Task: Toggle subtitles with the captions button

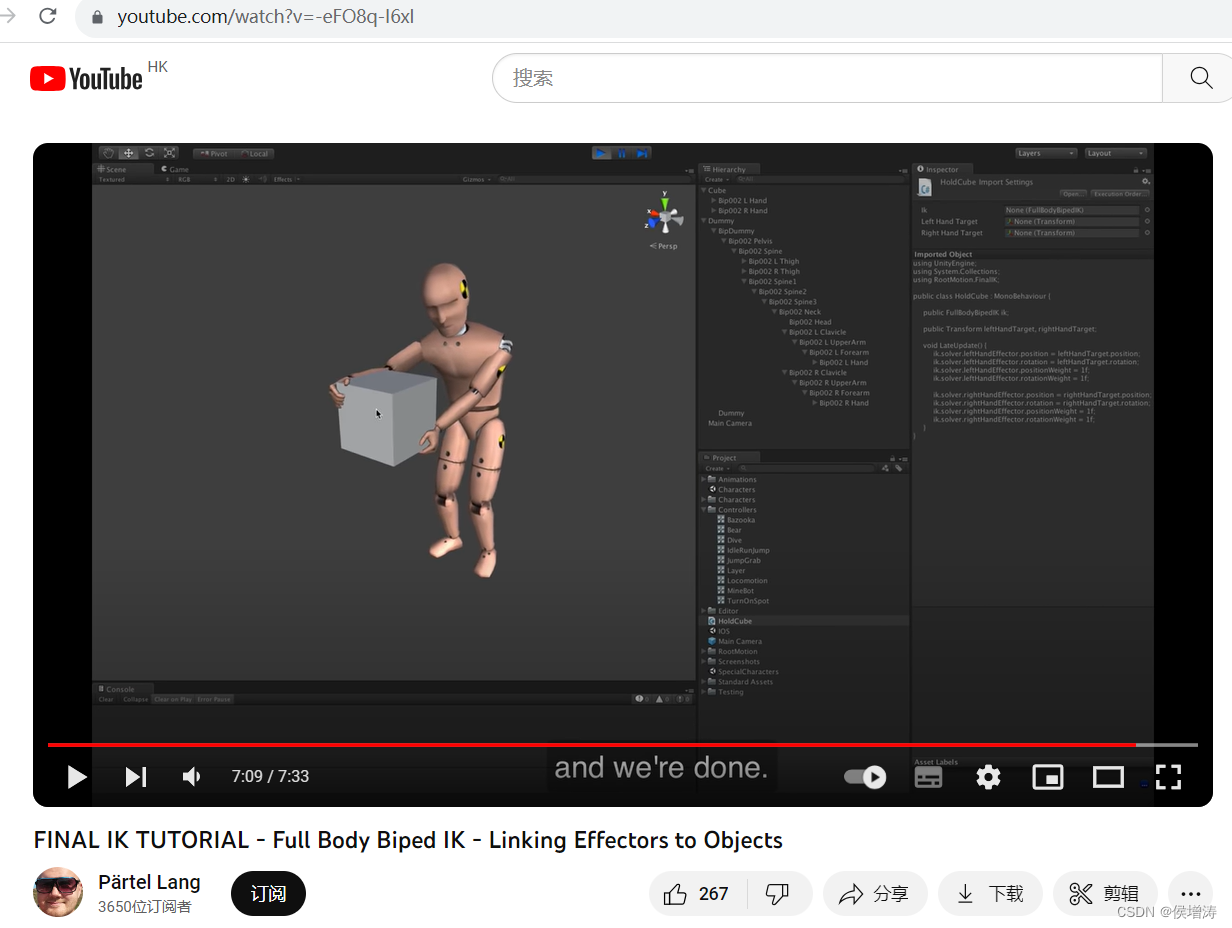Action: (928, 776)
